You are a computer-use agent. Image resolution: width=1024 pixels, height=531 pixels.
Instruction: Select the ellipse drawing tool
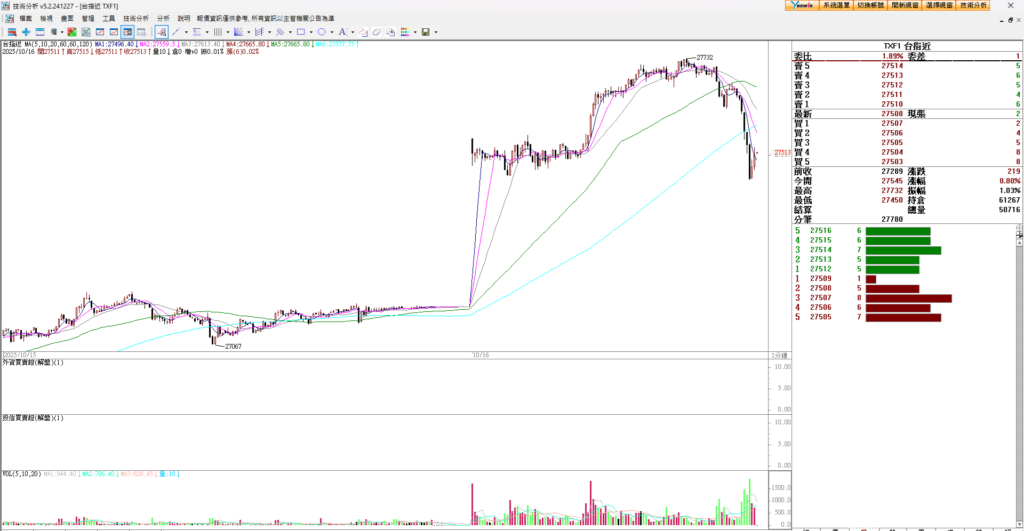point(320,32)
